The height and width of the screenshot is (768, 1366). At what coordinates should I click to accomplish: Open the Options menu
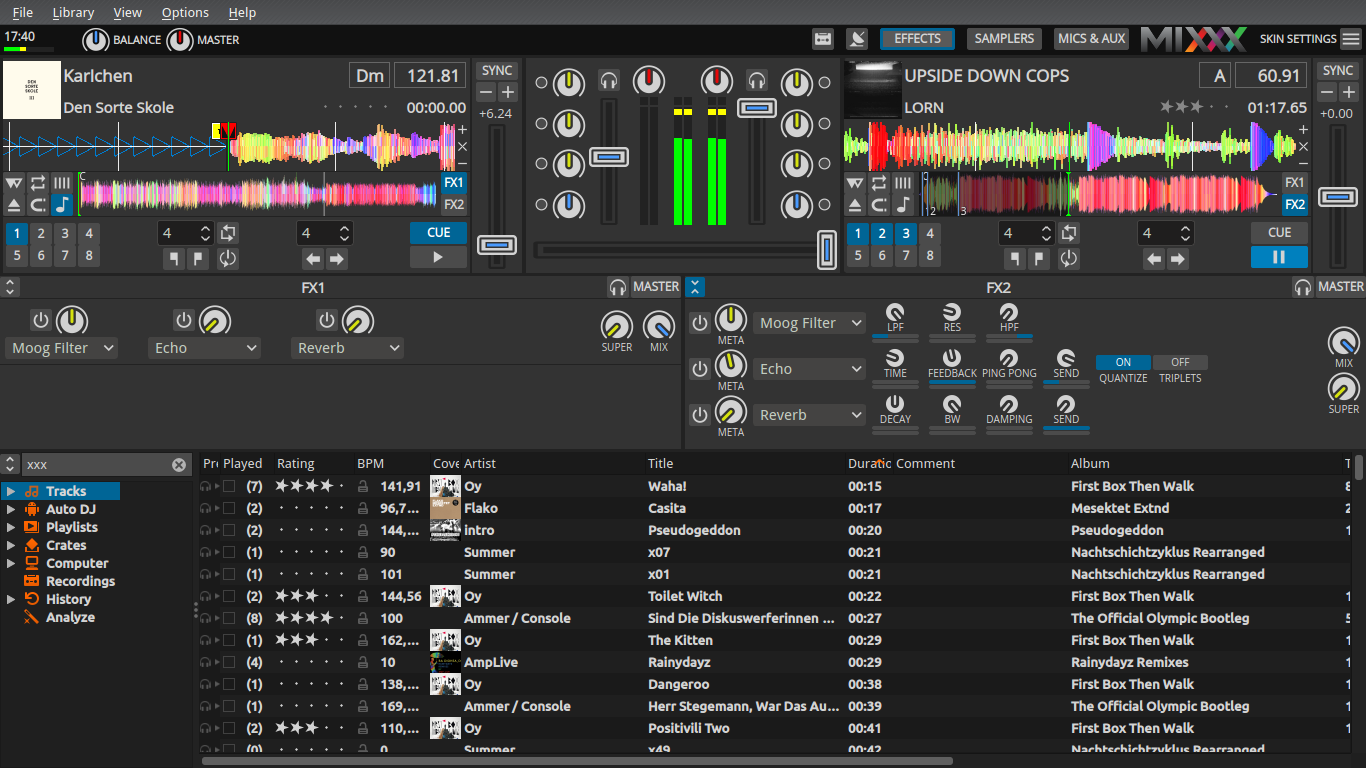[185, 12]
